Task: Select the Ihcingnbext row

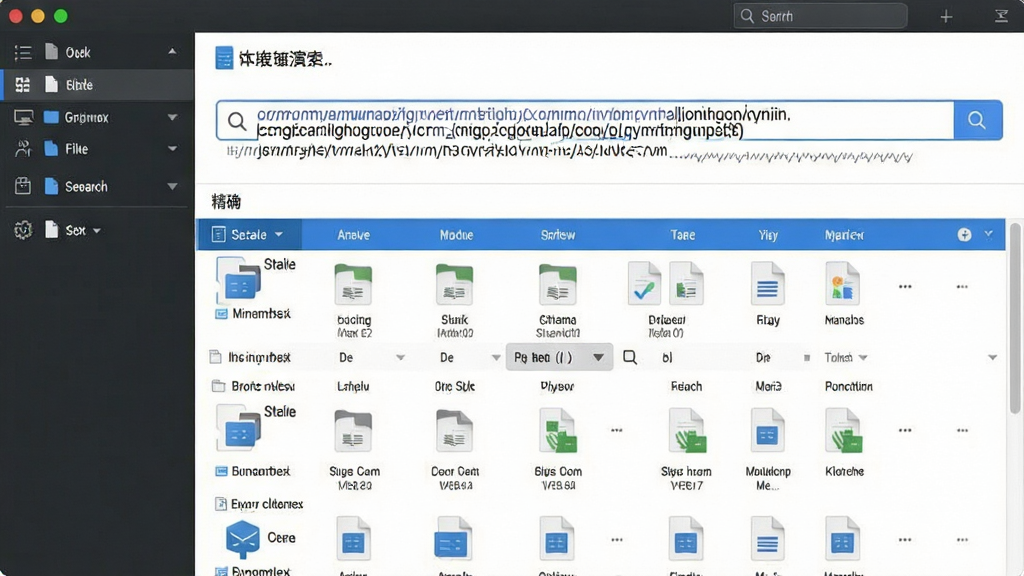Action: click(x=250, y=357)
